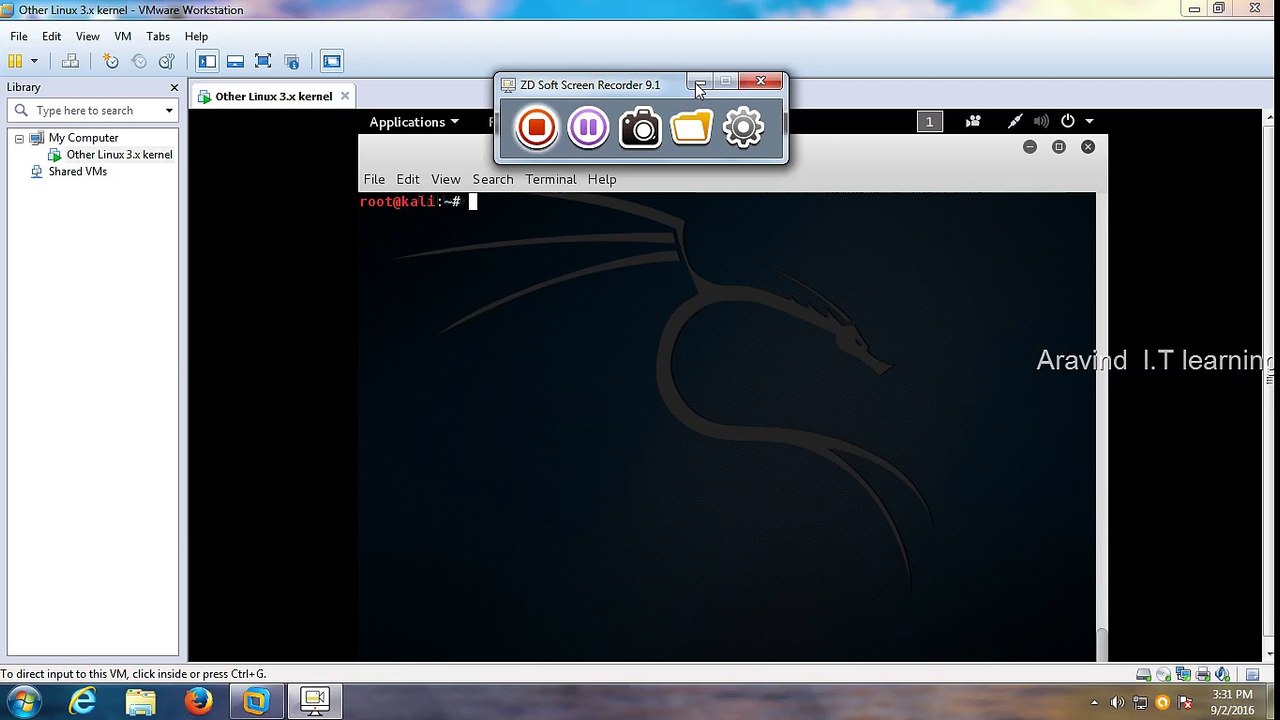1280x720 pixels.
Task: Open the VMware File menu
Action: coord(19,36)
